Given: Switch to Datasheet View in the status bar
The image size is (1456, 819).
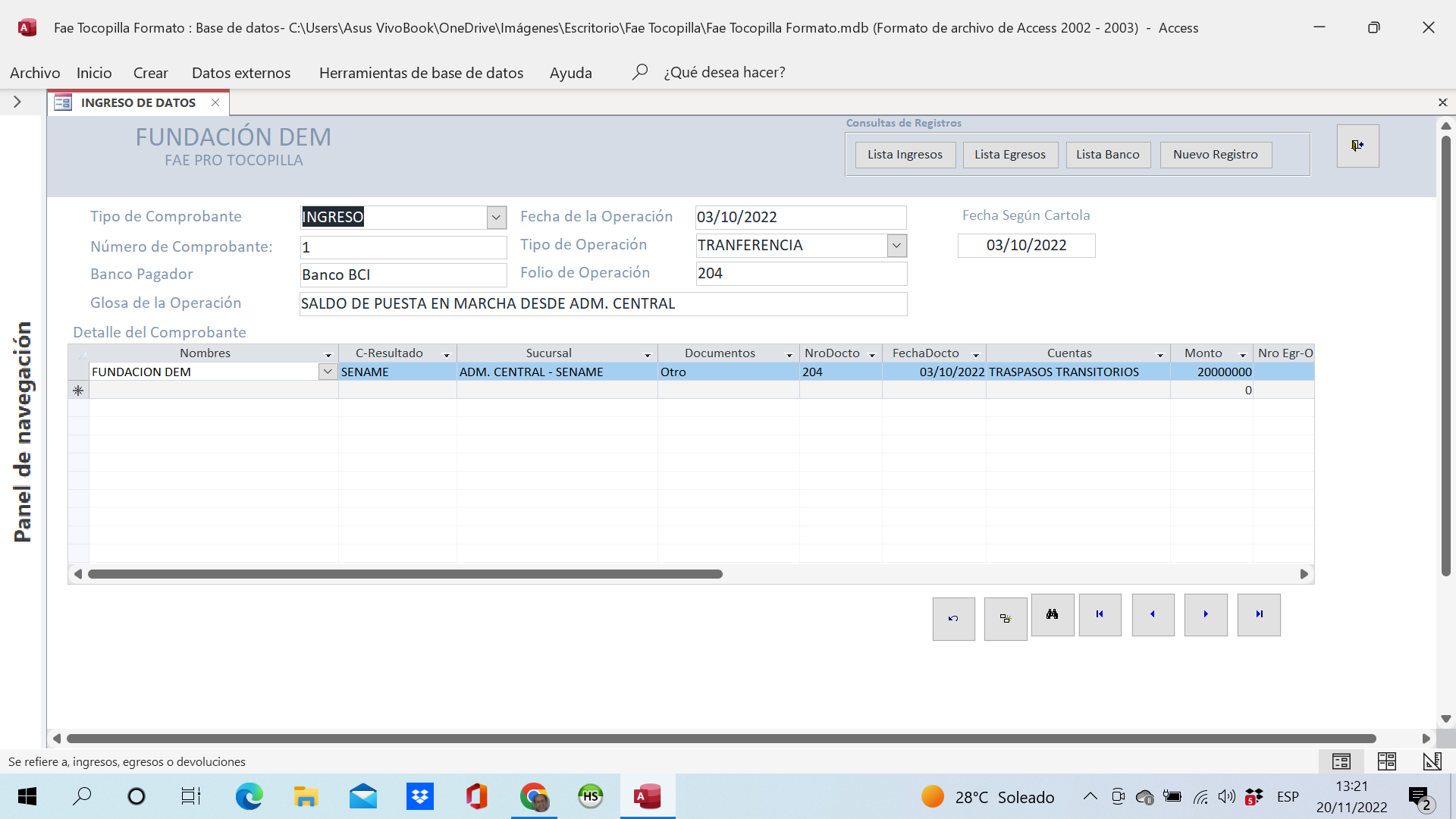Looking at the screenshot, I should [x=1387, y=761].
